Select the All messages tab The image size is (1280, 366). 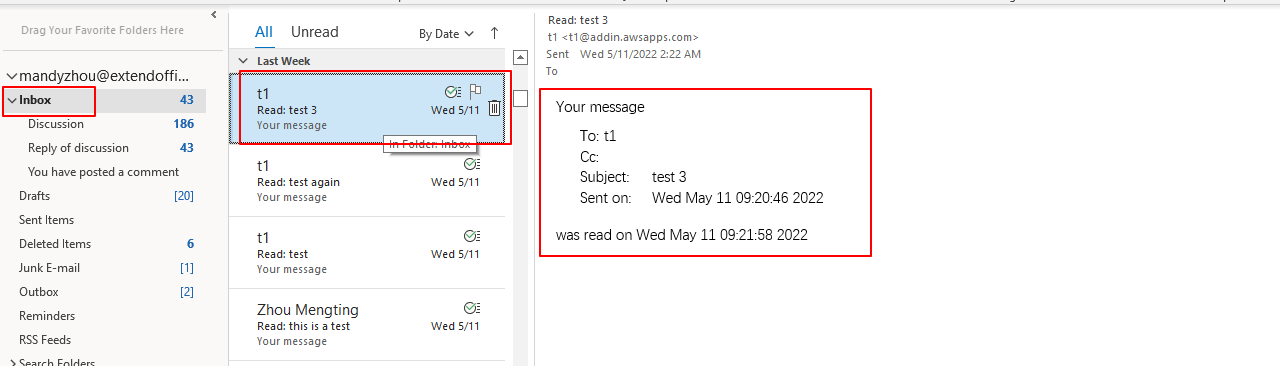264,32
